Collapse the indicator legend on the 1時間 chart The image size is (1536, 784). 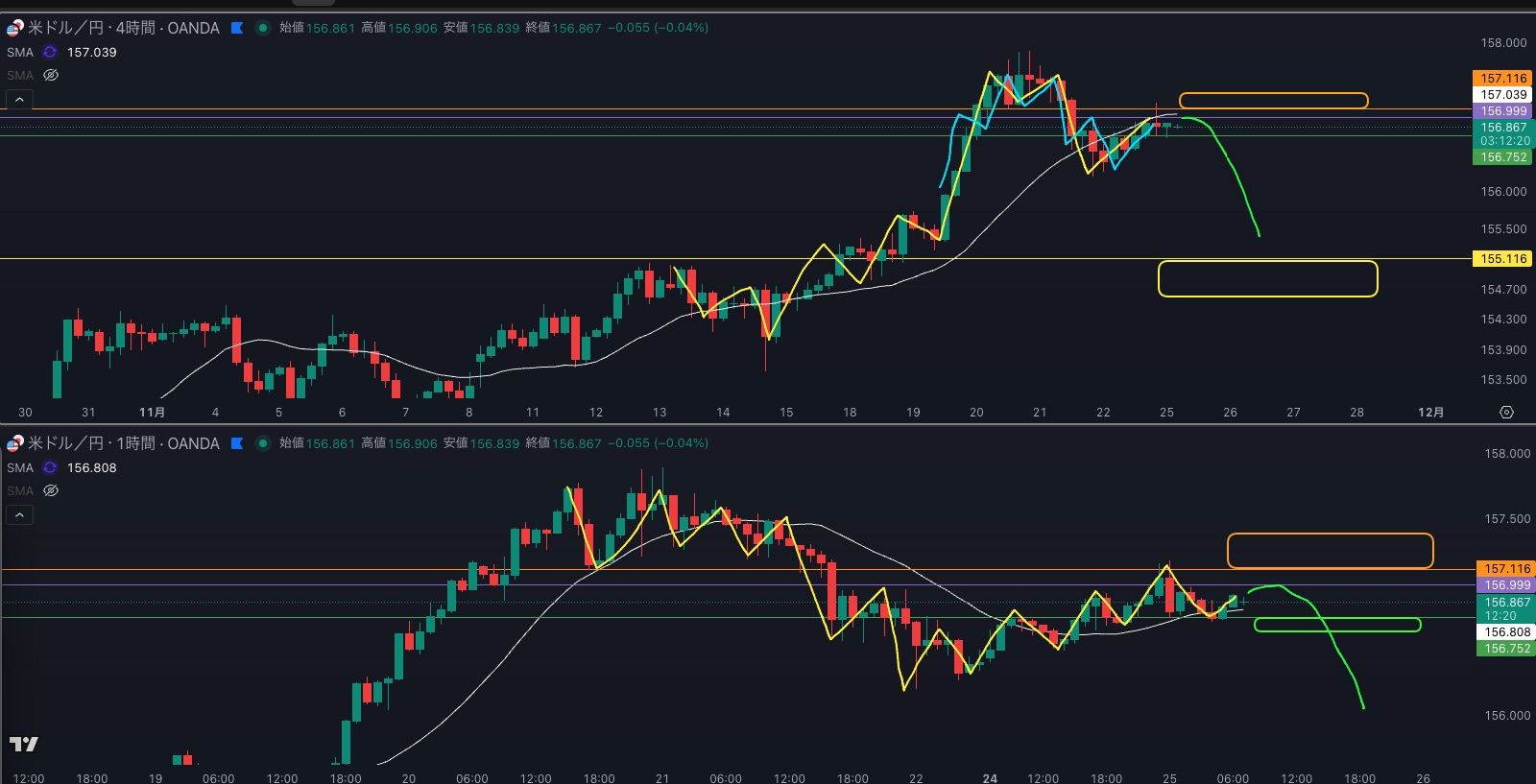19,515
